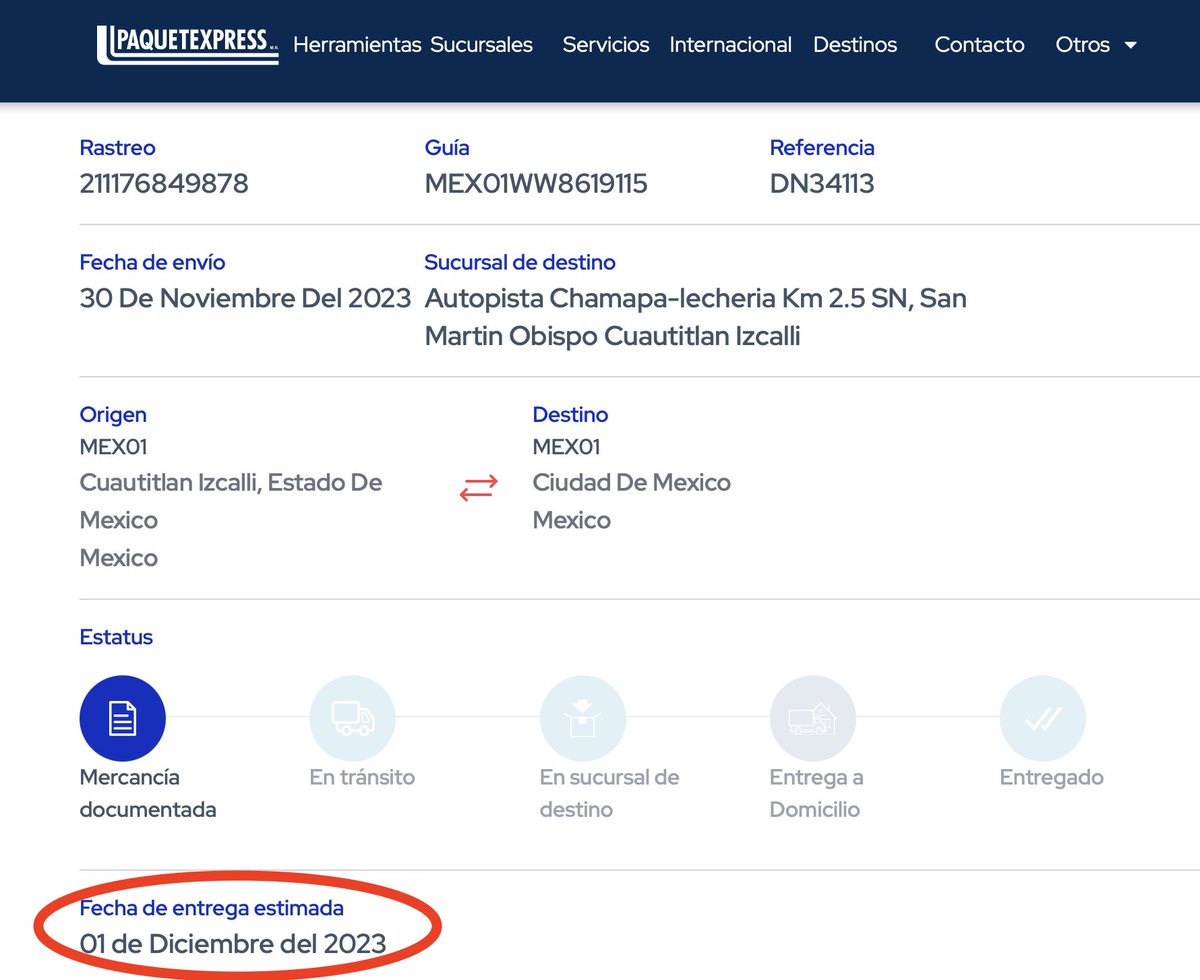This screenshot has width=1200, height=980.
Task: Open the Herramientas menu
Action: 357,45
